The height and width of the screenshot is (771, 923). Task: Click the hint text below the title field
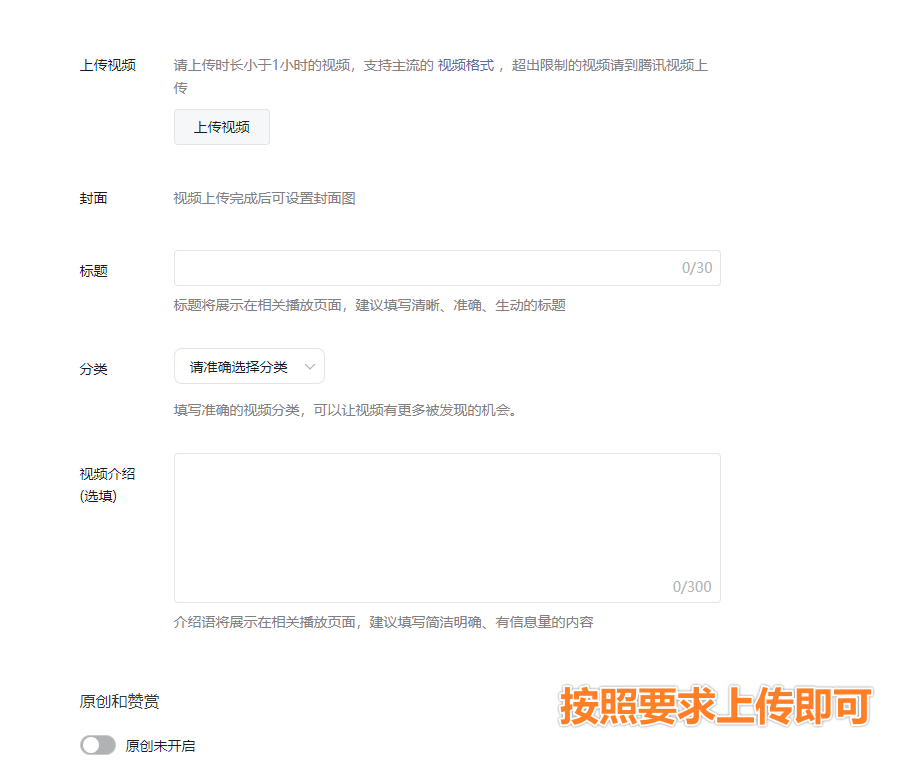369,305
